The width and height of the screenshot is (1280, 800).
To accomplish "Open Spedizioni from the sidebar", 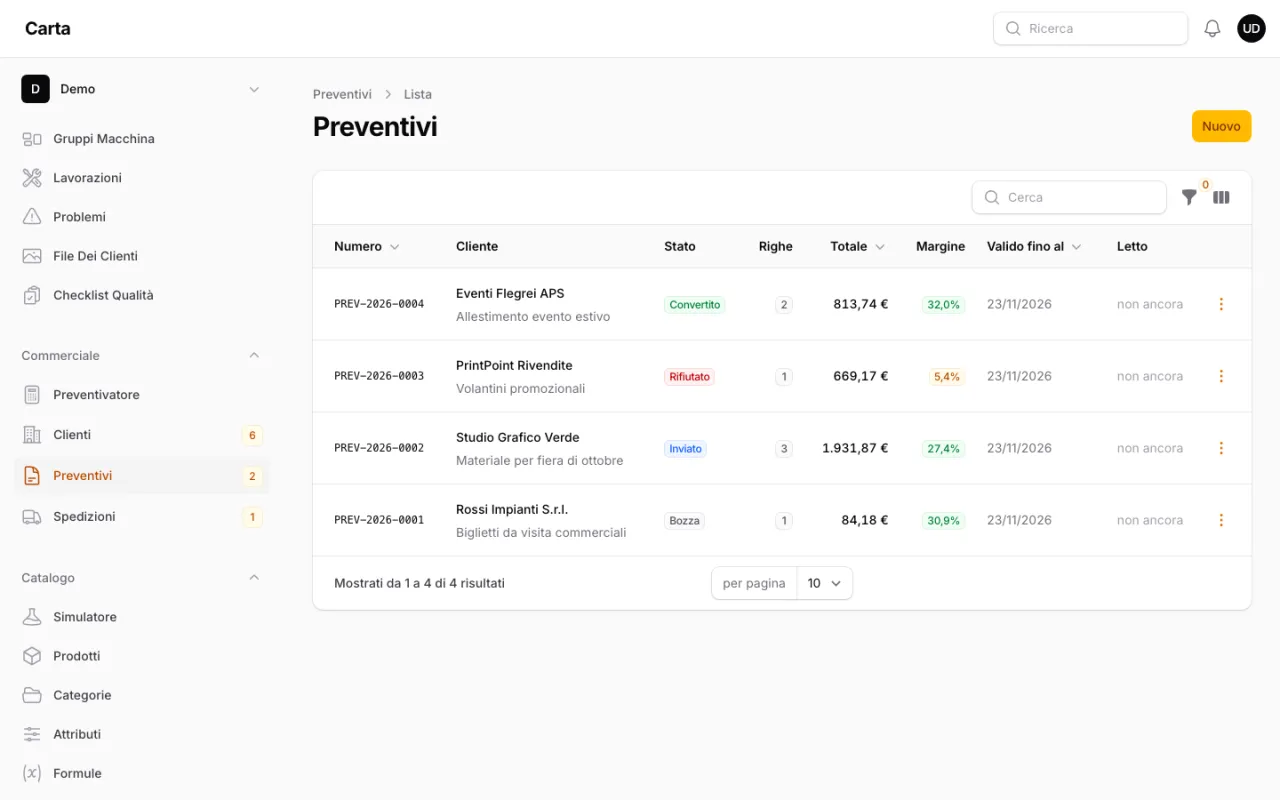I will 142,517.
